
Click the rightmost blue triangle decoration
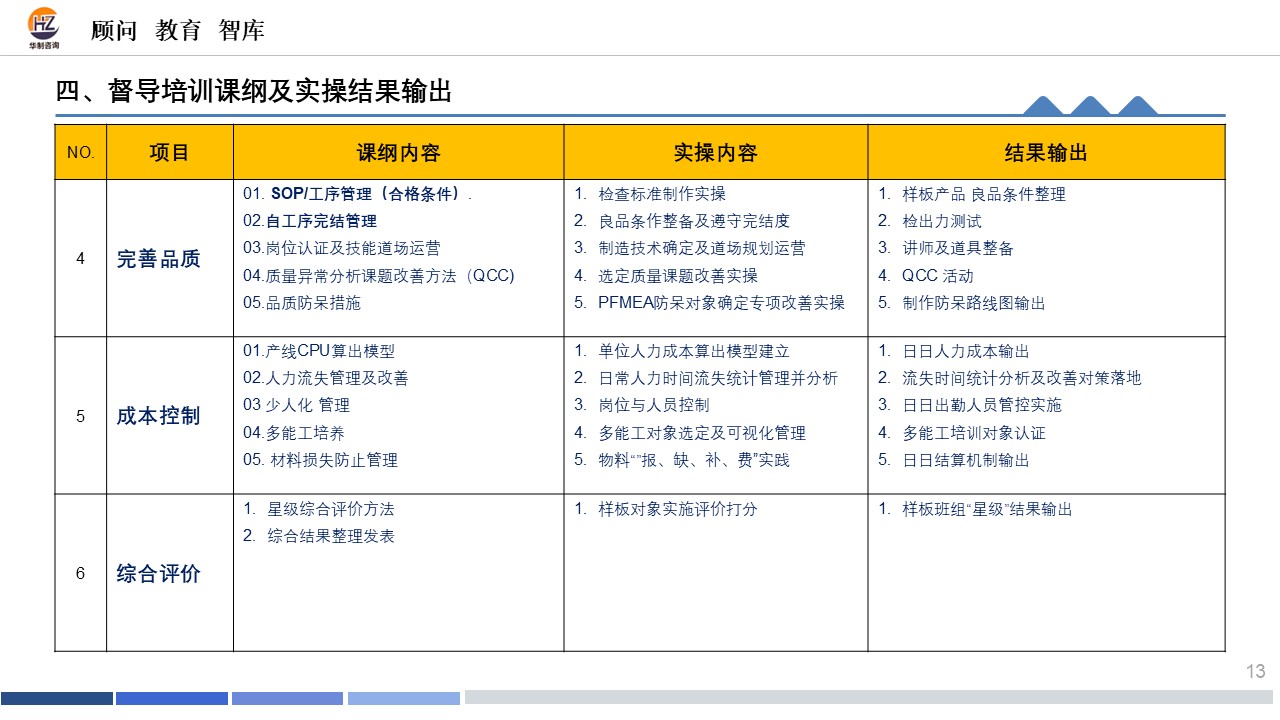1137,107
